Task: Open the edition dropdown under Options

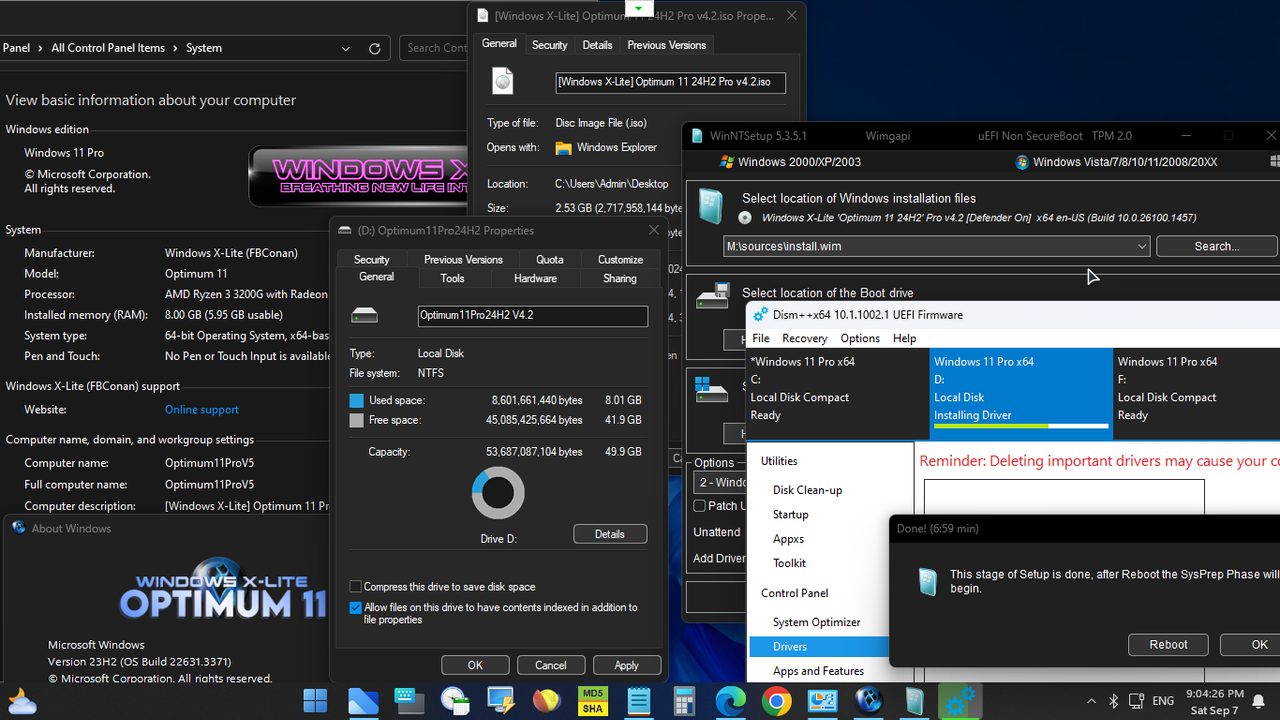Action: pyautogui.click(x=719, y=482)
